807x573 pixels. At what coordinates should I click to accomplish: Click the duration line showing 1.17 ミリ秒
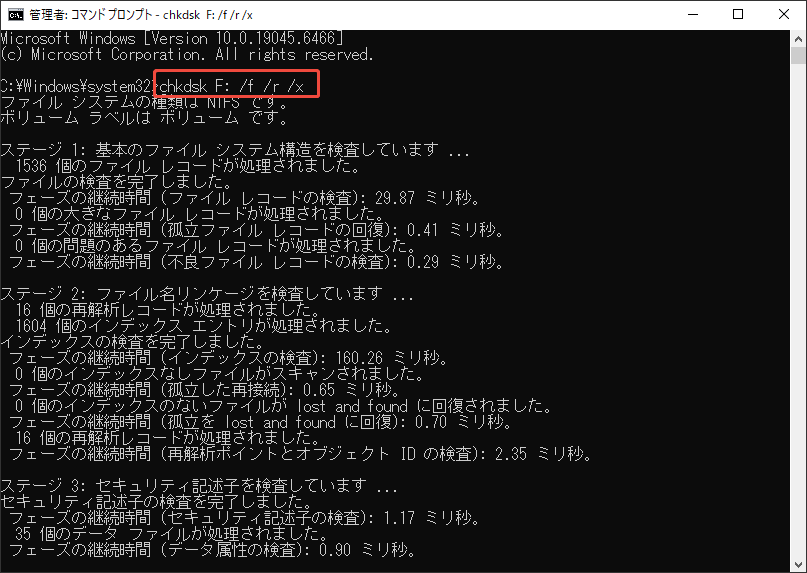pos(244,517)
